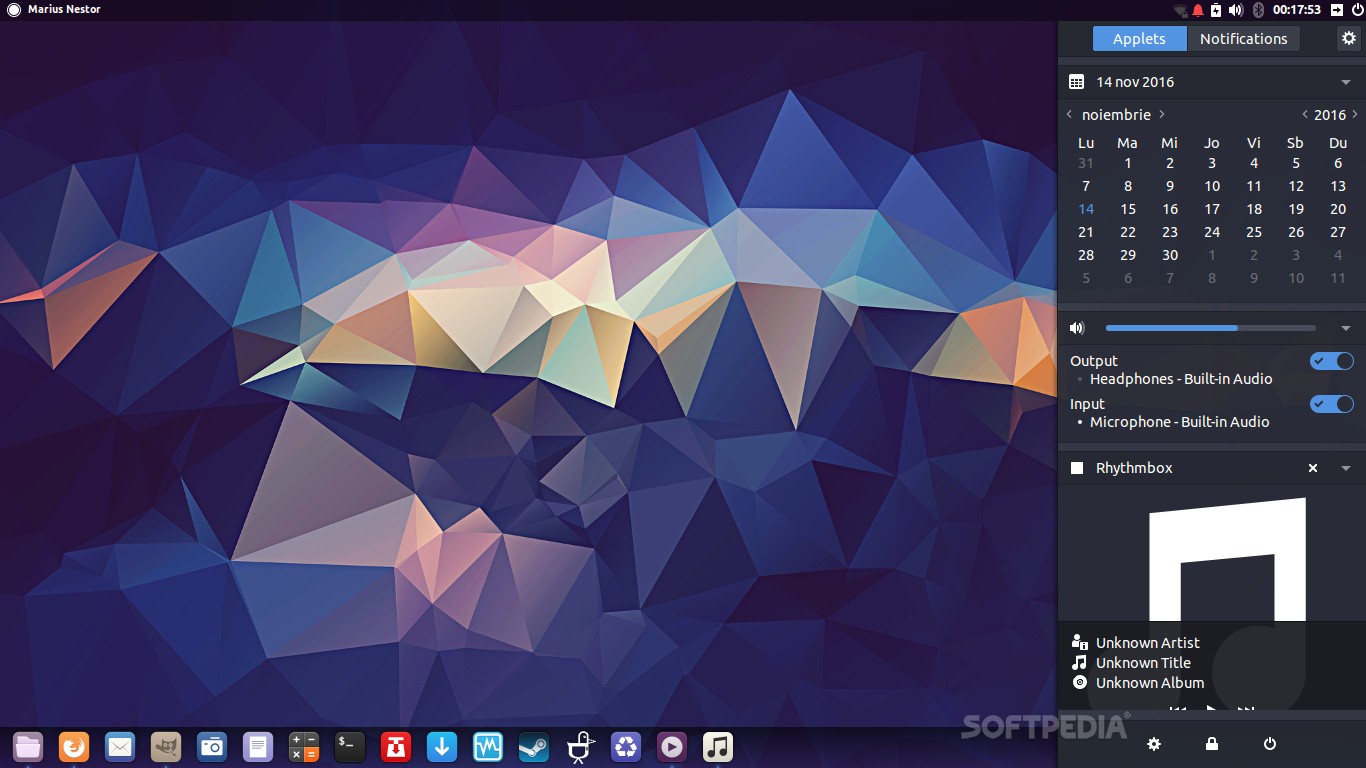This screenshot has width=1366, height=768.
Task: Select day 25 in the calendar
Action: 1254,232
